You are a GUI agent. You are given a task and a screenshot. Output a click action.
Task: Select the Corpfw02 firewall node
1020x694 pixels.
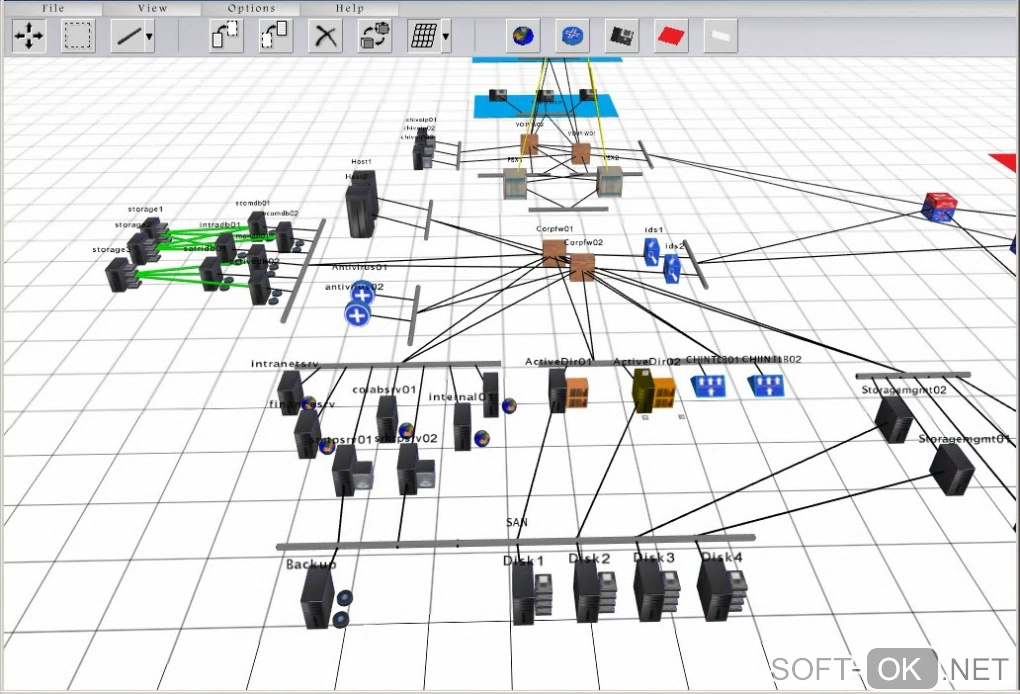pyautogui.click(x=582, y=267)
